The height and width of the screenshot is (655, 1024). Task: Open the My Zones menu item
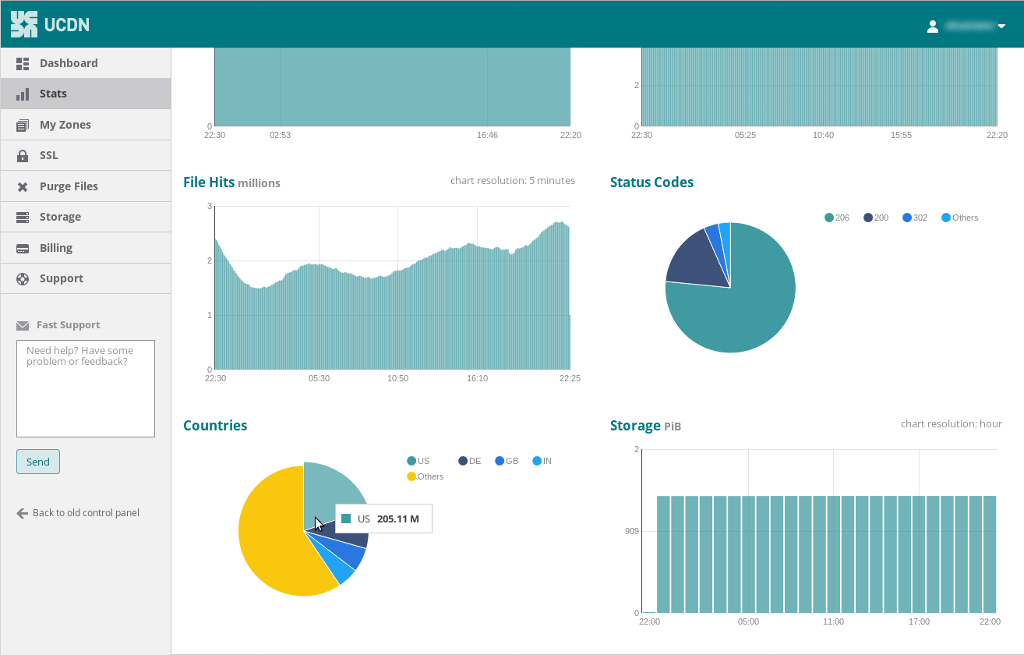(65, 125)
